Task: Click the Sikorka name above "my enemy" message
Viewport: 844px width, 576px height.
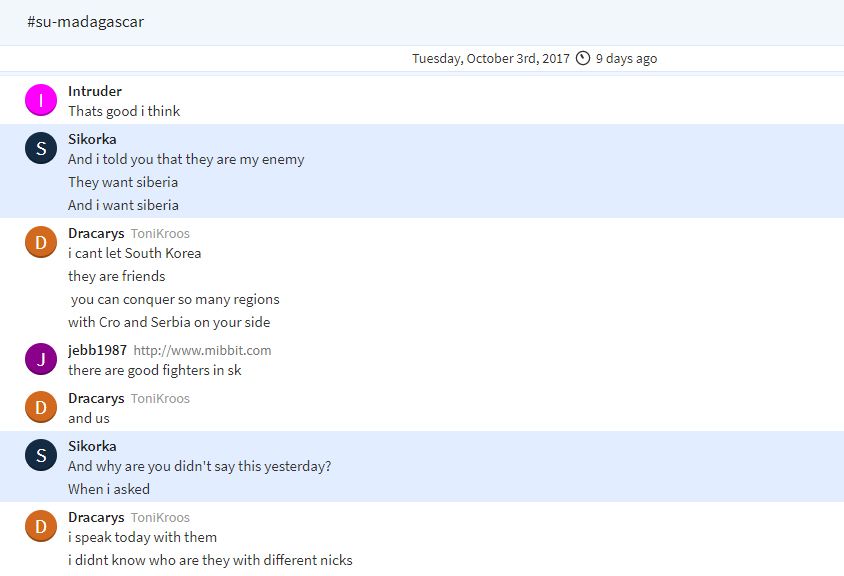Action: (92, 139)
